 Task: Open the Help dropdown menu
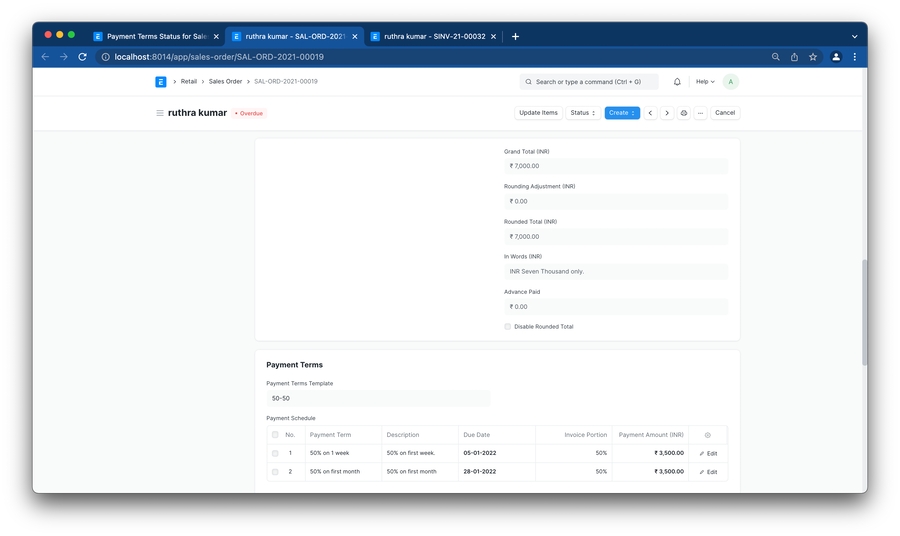pos(705,82)
